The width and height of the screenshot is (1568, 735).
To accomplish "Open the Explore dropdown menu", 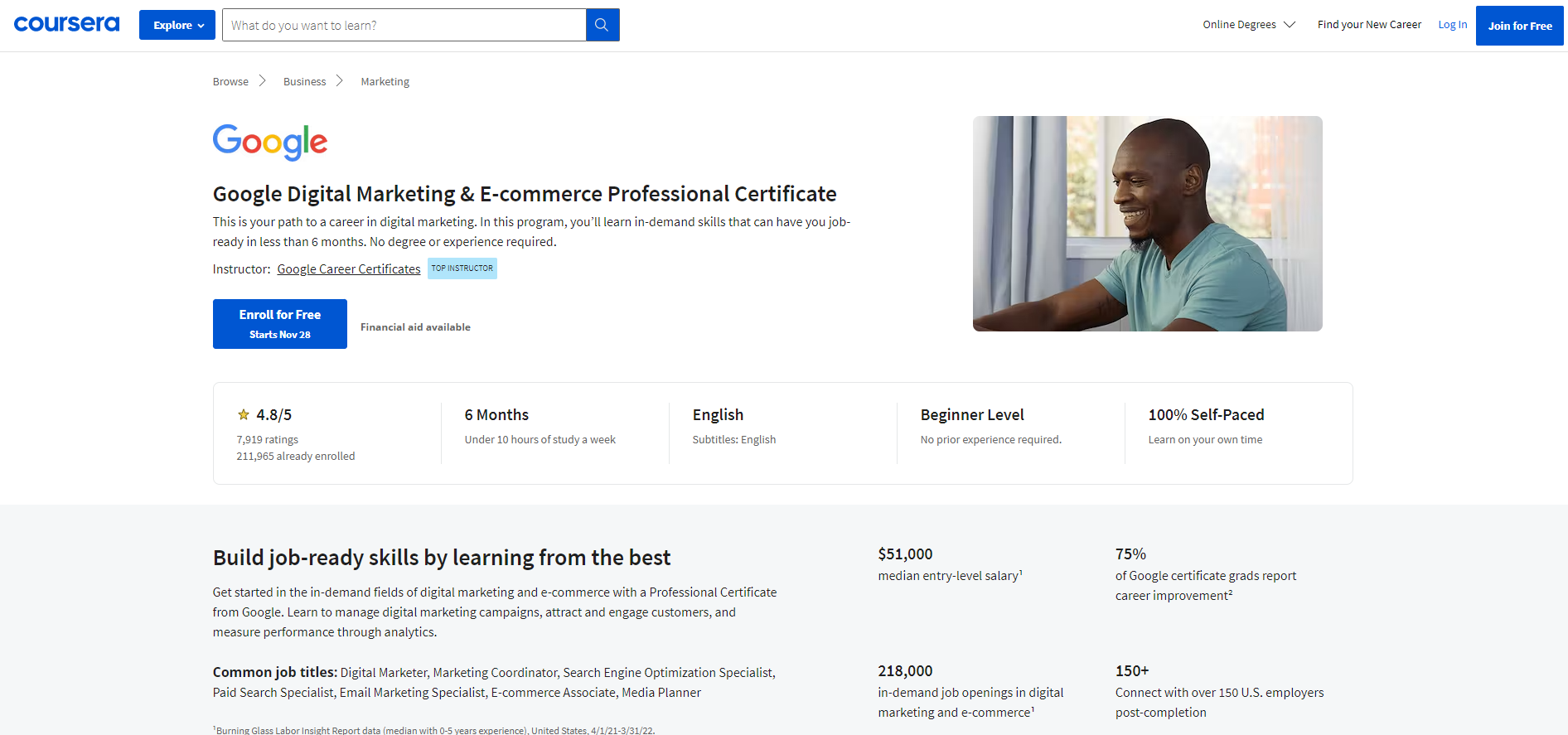I will (x=177, y=25).
